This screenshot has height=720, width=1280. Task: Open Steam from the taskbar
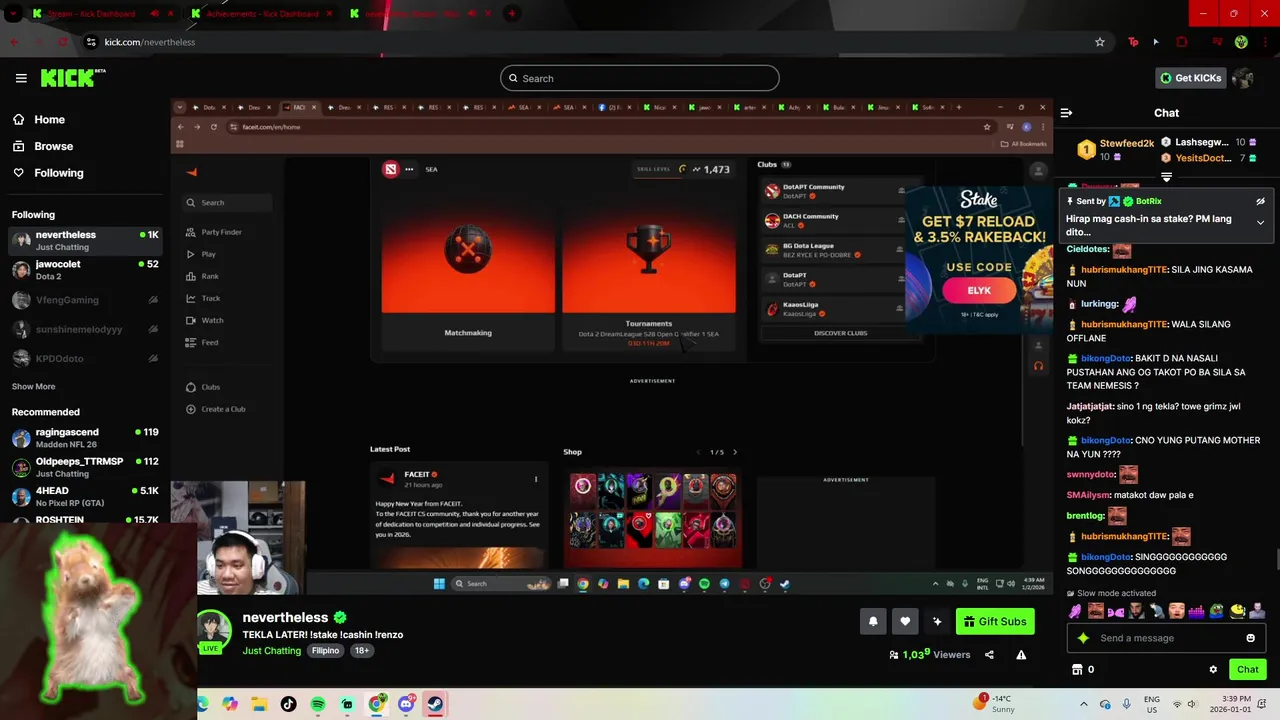(435, 704)
